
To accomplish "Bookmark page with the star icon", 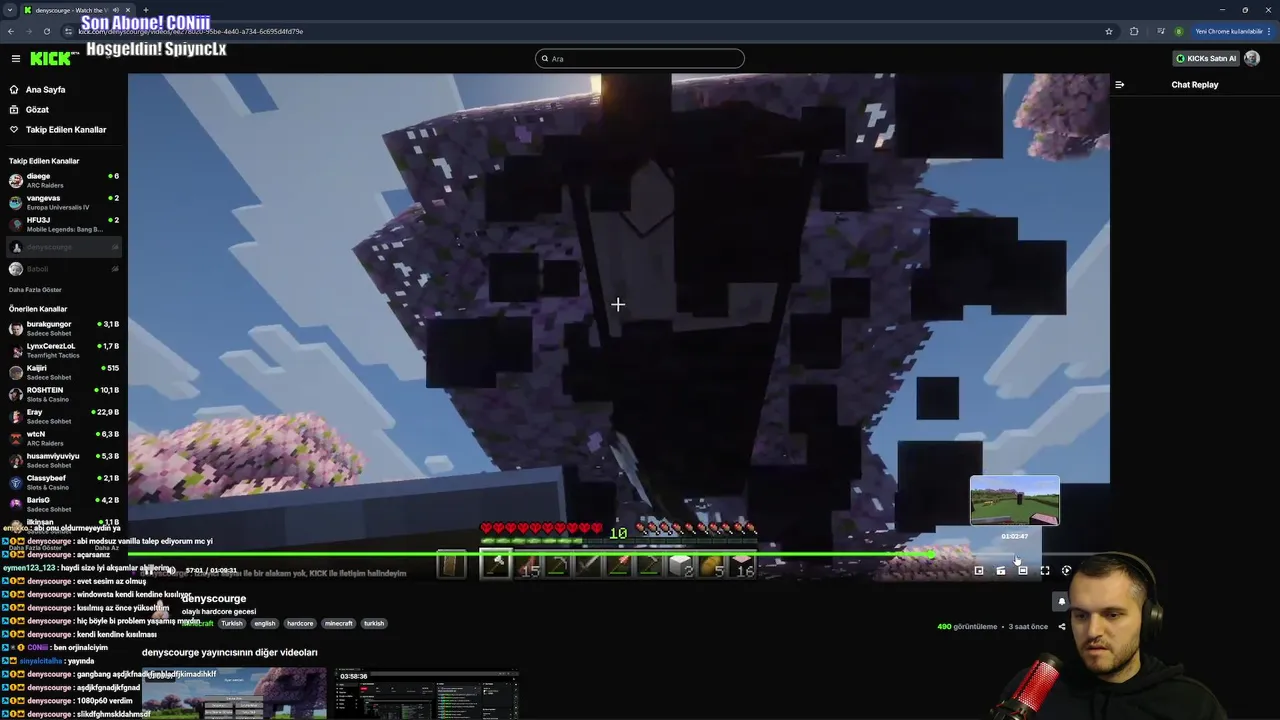I will coord(1109,31).
